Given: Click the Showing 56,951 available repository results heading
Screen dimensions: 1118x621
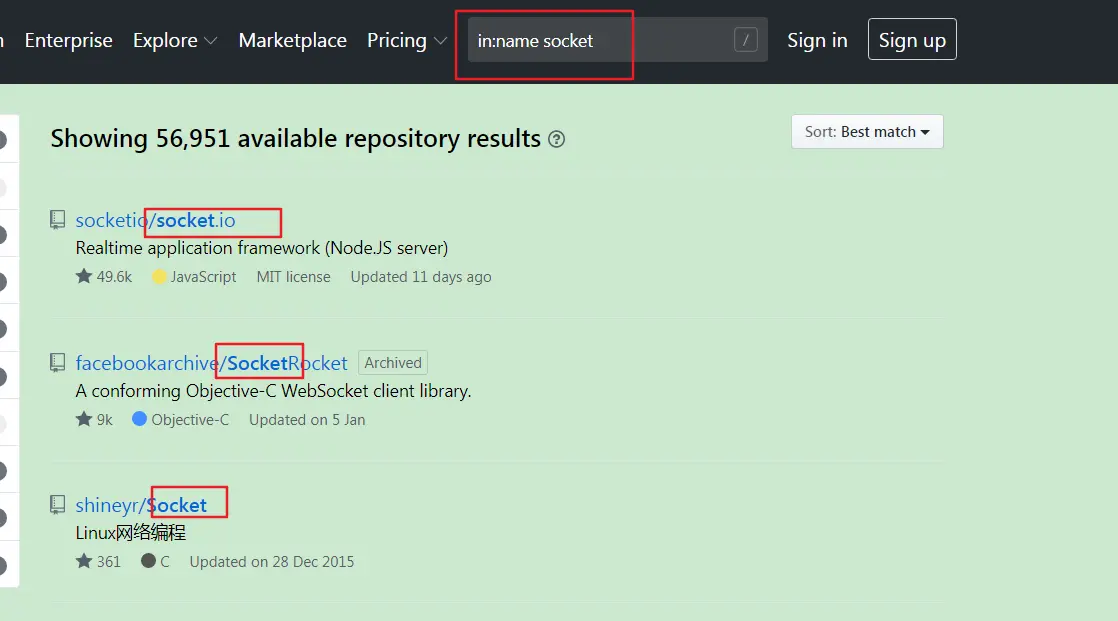Looking at the screenshot, I should coord(295,138).
